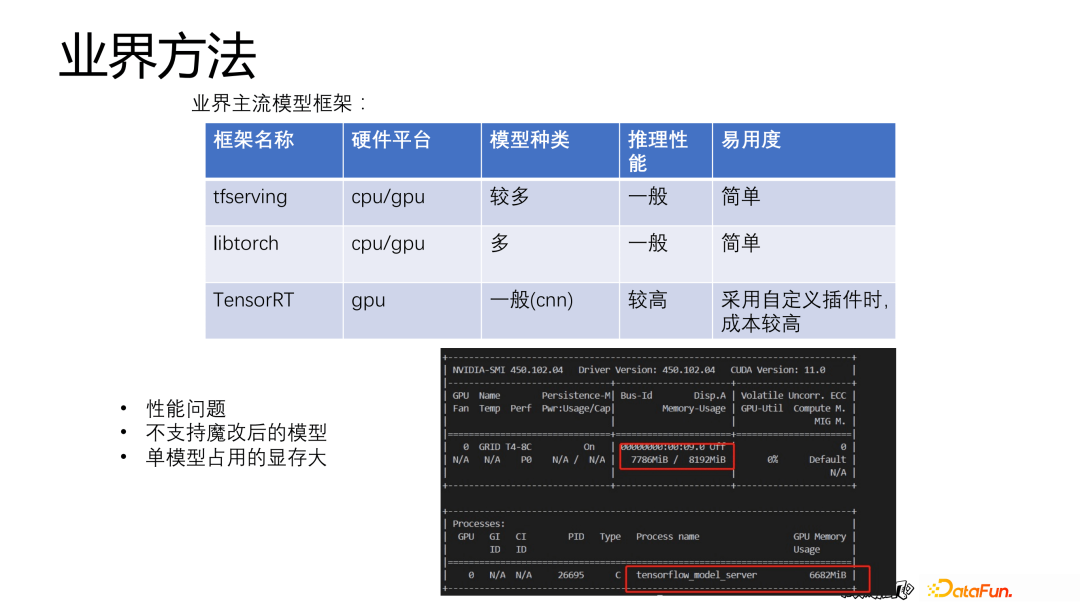Click cpu/gpu cell in tfserving row
Screen dimensions: 1080x607
pos(412,203)
